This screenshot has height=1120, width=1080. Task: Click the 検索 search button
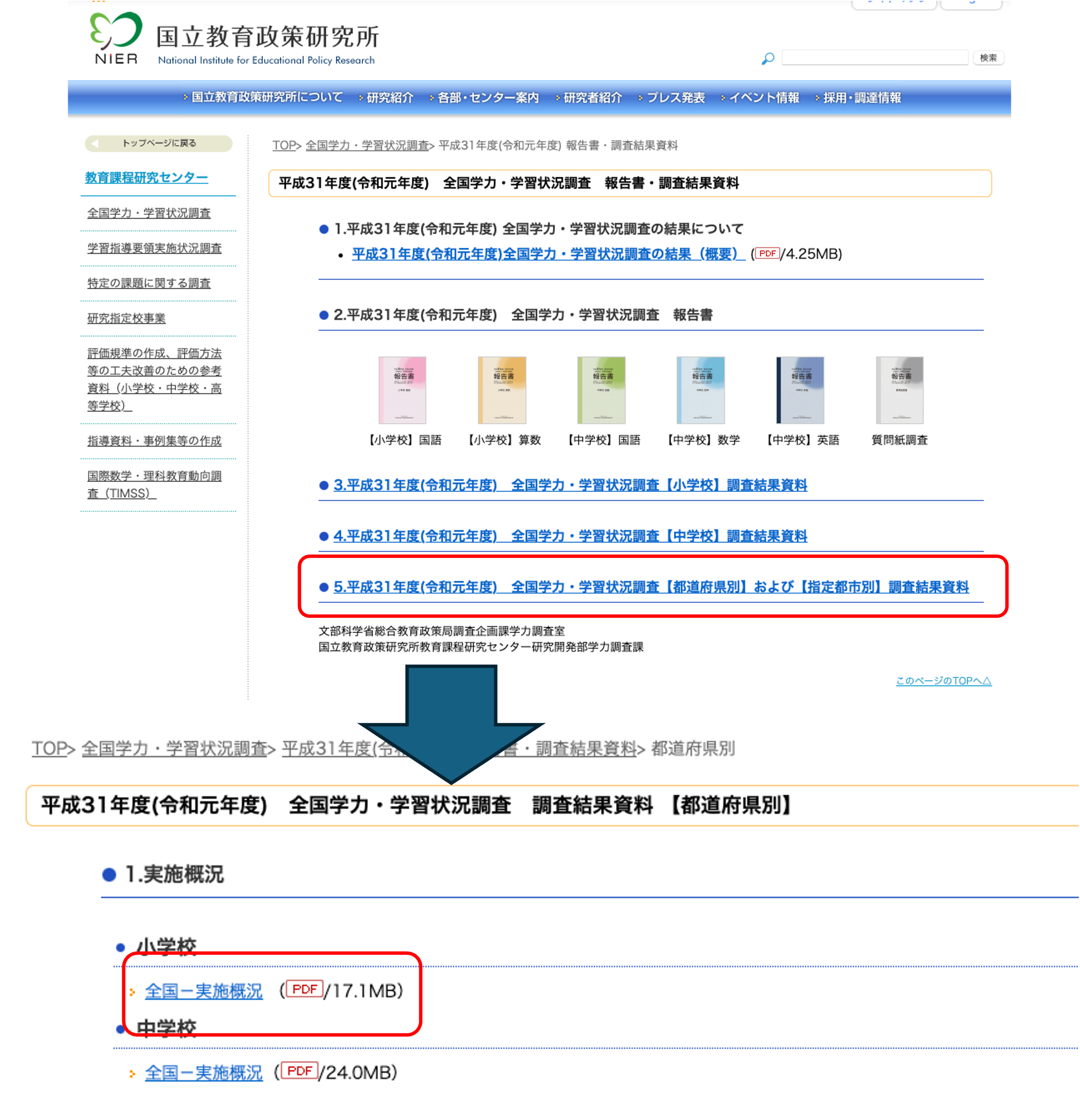pyautogui.click(x=988, y=58)
